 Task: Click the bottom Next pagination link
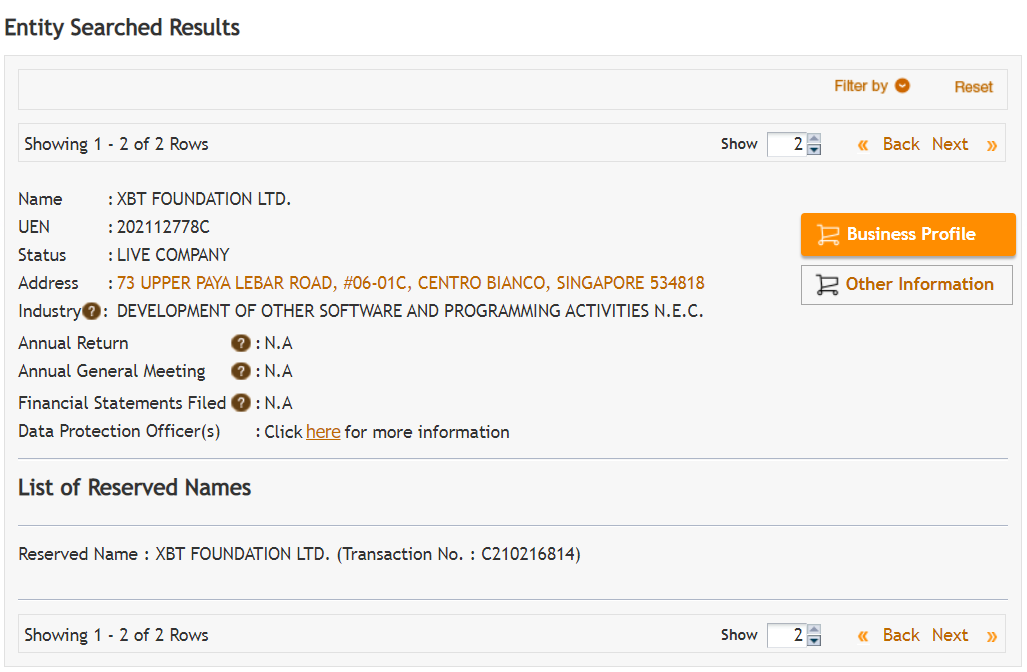(x=950, y=635)
